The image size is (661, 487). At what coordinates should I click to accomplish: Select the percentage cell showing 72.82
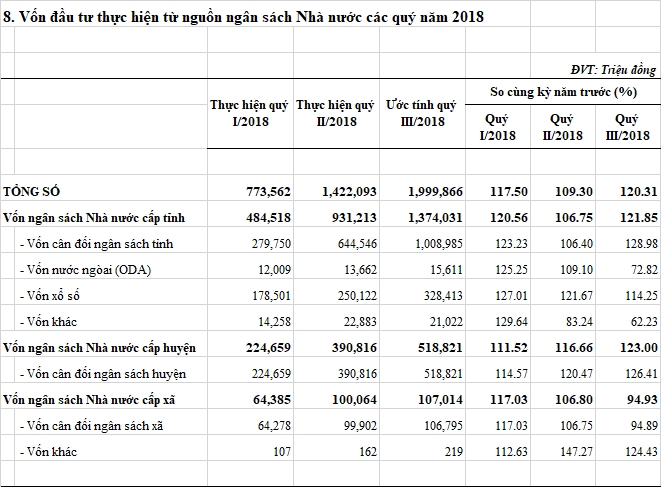[641, 268]
